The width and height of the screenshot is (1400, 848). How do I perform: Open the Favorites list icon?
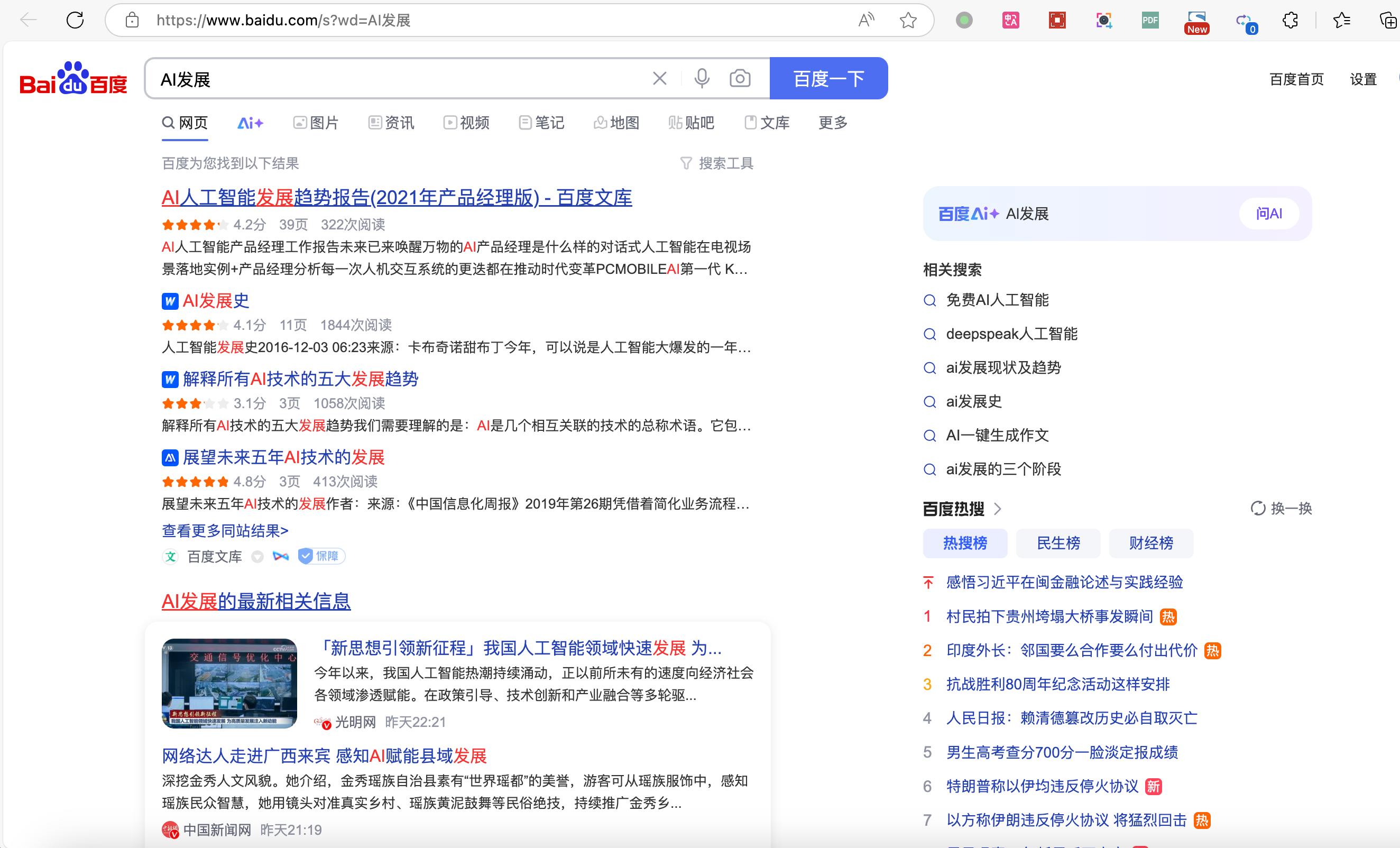tap(1341, 21)
